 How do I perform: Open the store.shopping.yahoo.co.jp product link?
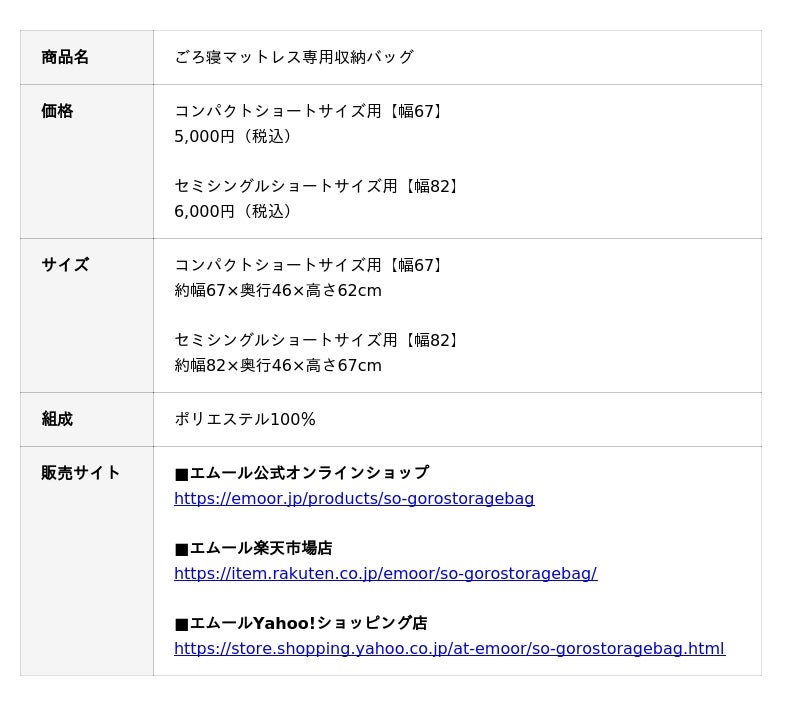coord(449,648)
